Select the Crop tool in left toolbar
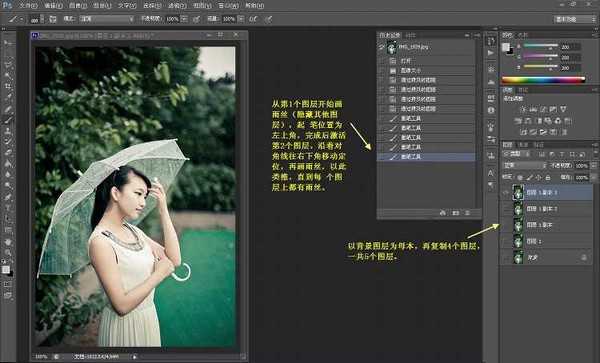 (8, 86)
